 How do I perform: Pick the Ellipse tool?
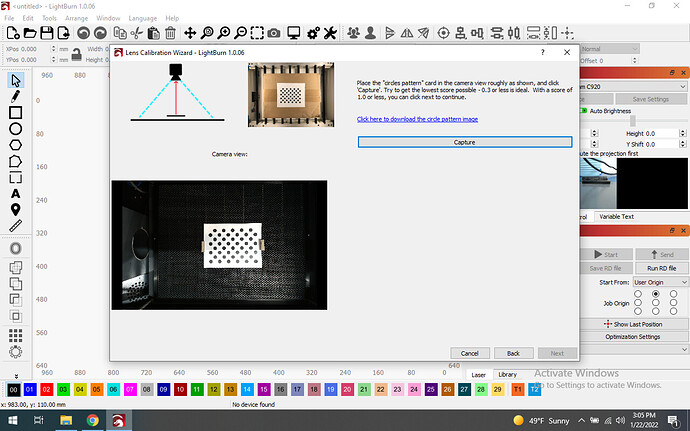pos(15,129)
